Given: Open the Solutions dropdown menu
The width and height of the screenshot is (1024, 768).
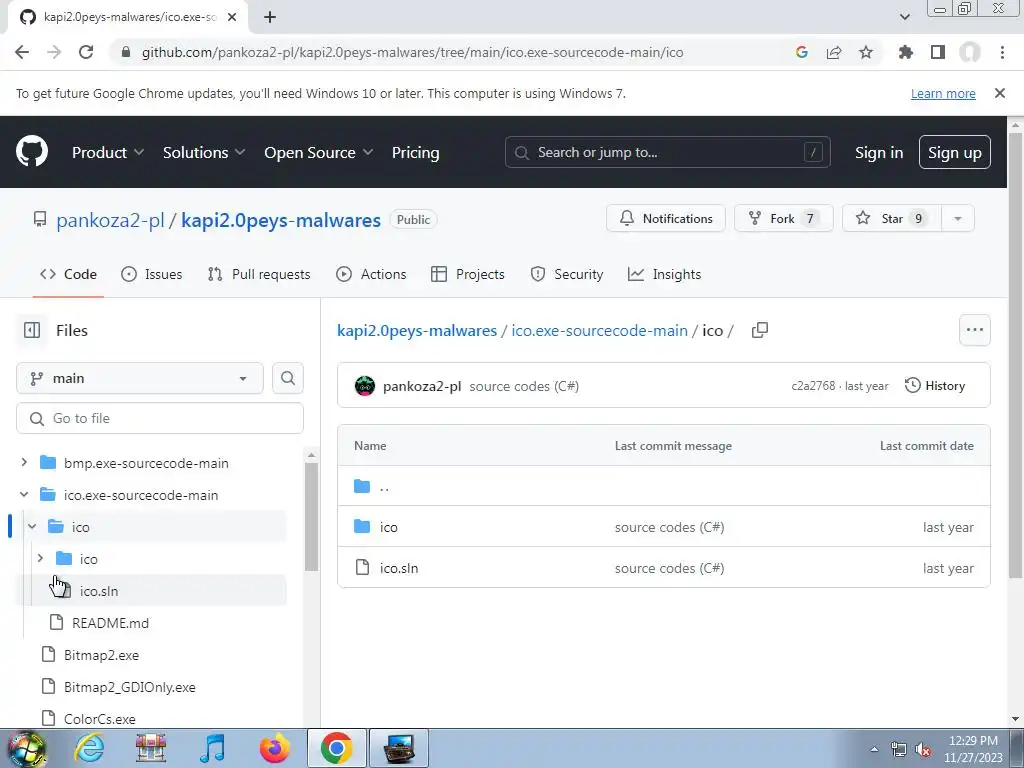Looking at the screenshot, I should tap(204, 152).
